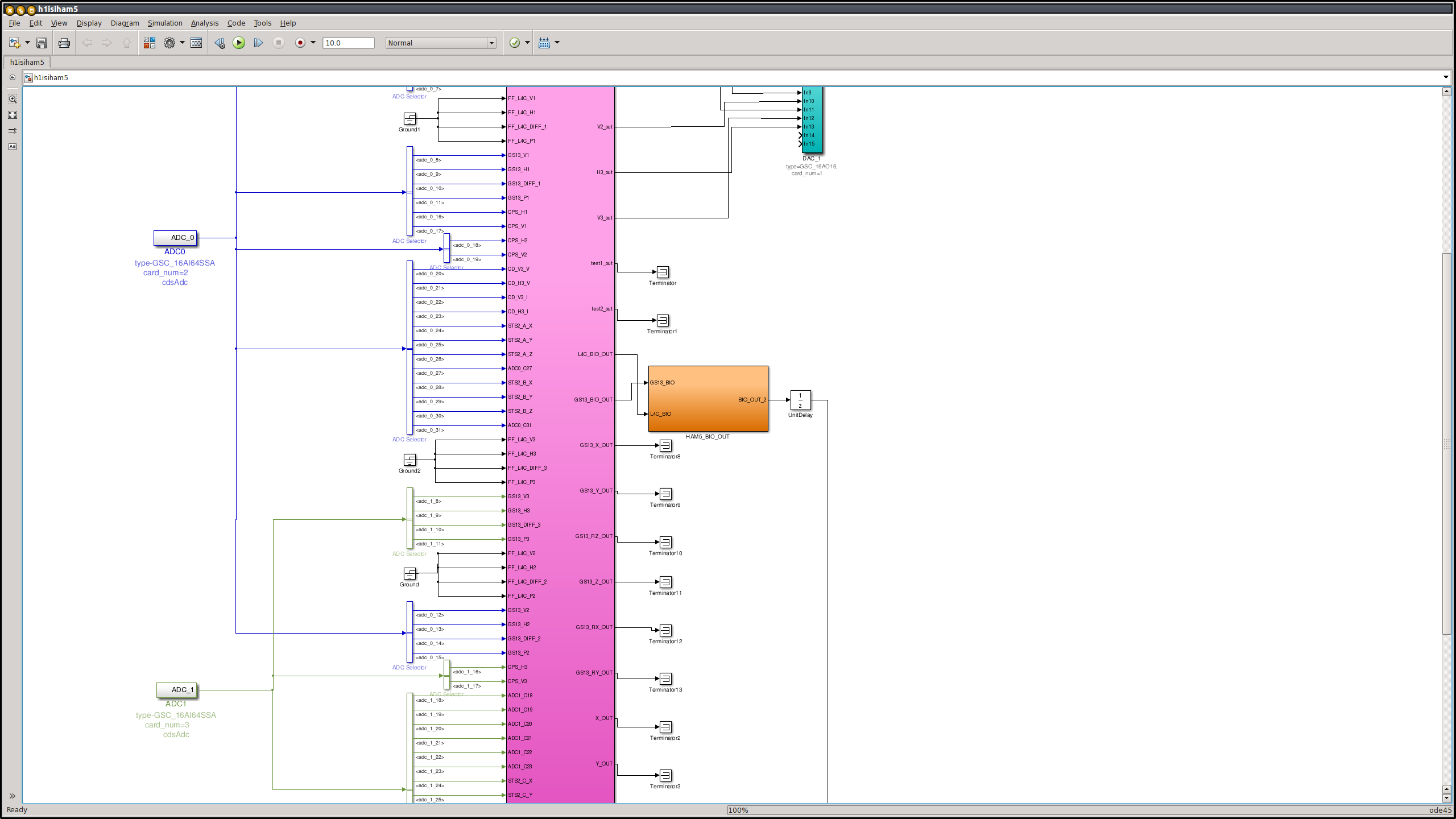Toggle the Hide/Show Explorer Bar button
1456x819 pixels.
(x=13, y=77)
